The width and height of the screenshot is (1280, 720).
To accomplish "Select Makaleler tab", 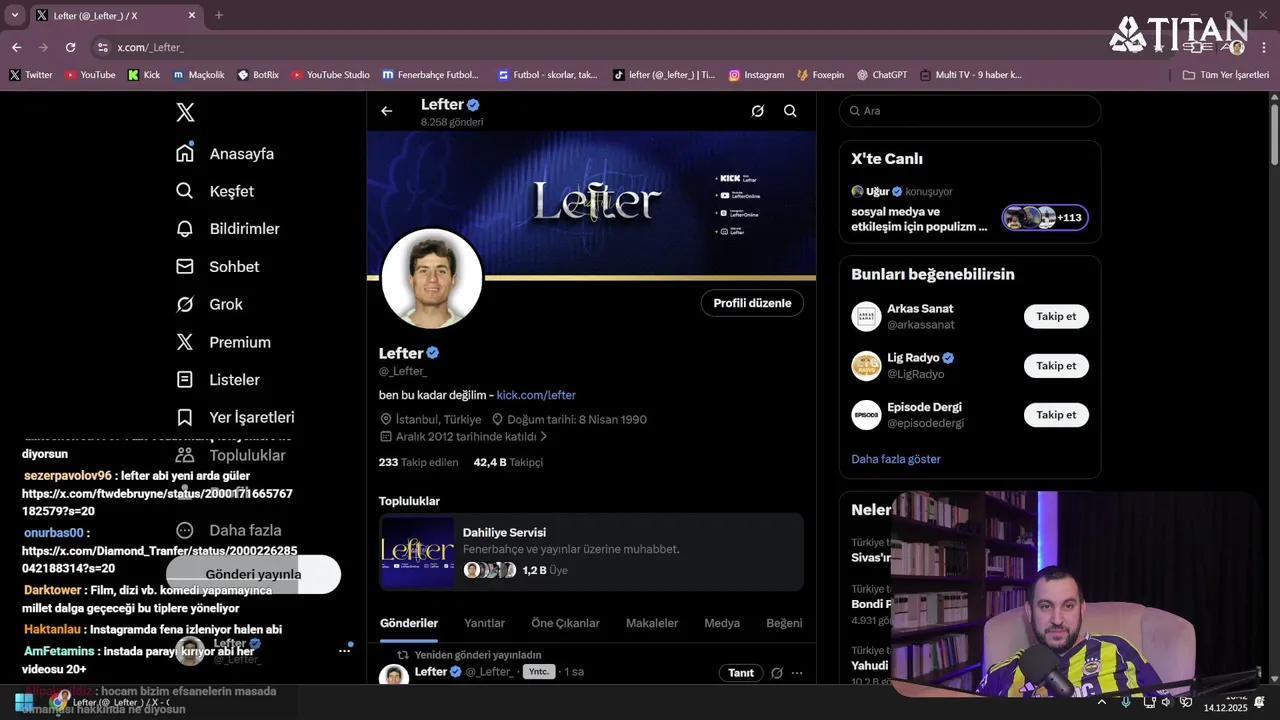I will [652, 623].
